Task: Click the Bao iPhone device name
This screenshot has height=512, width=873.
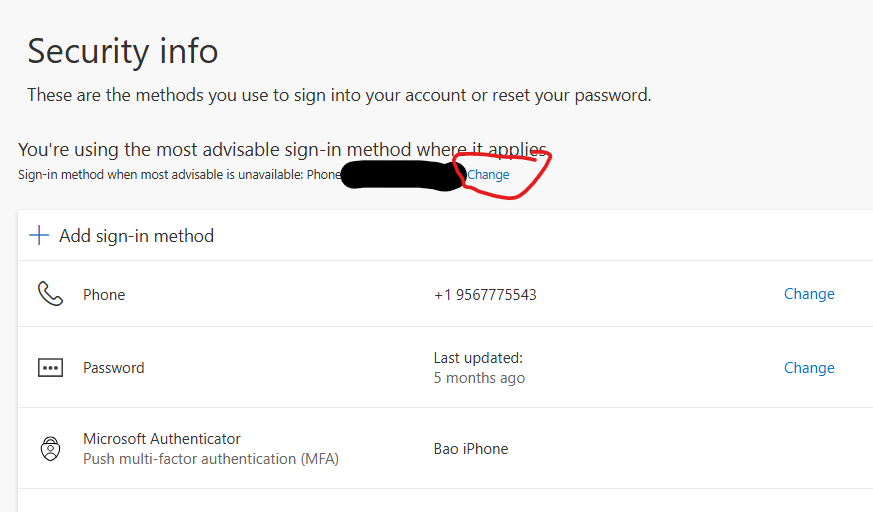Action: 471,449
